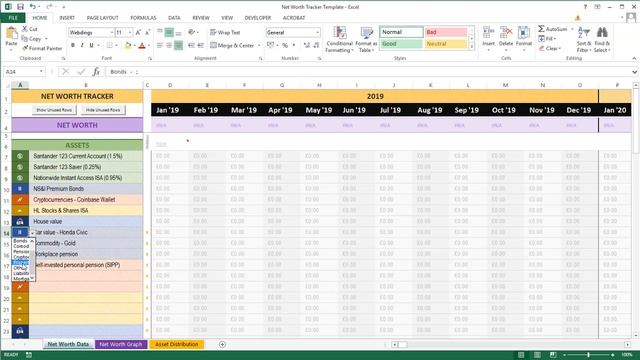Switch to the INSERT ribbon tab
This screenshot has width=640, height=360.
point(67,18)
